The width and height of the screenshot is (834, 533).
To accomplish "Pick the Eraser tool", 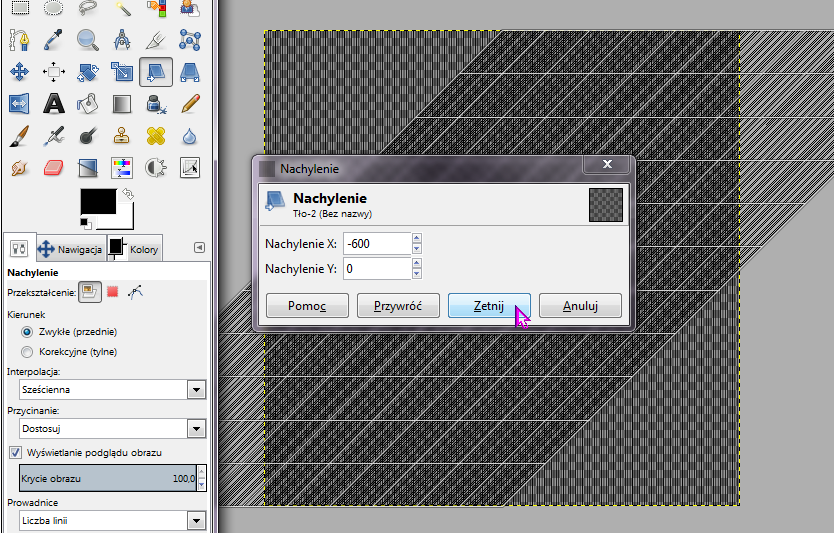I will click(54, 166).
